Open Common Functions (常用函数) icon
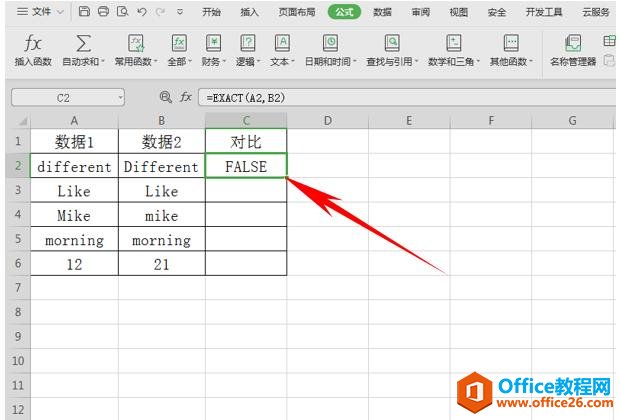The height and width of the screenshot is (420, 620). 136,43
